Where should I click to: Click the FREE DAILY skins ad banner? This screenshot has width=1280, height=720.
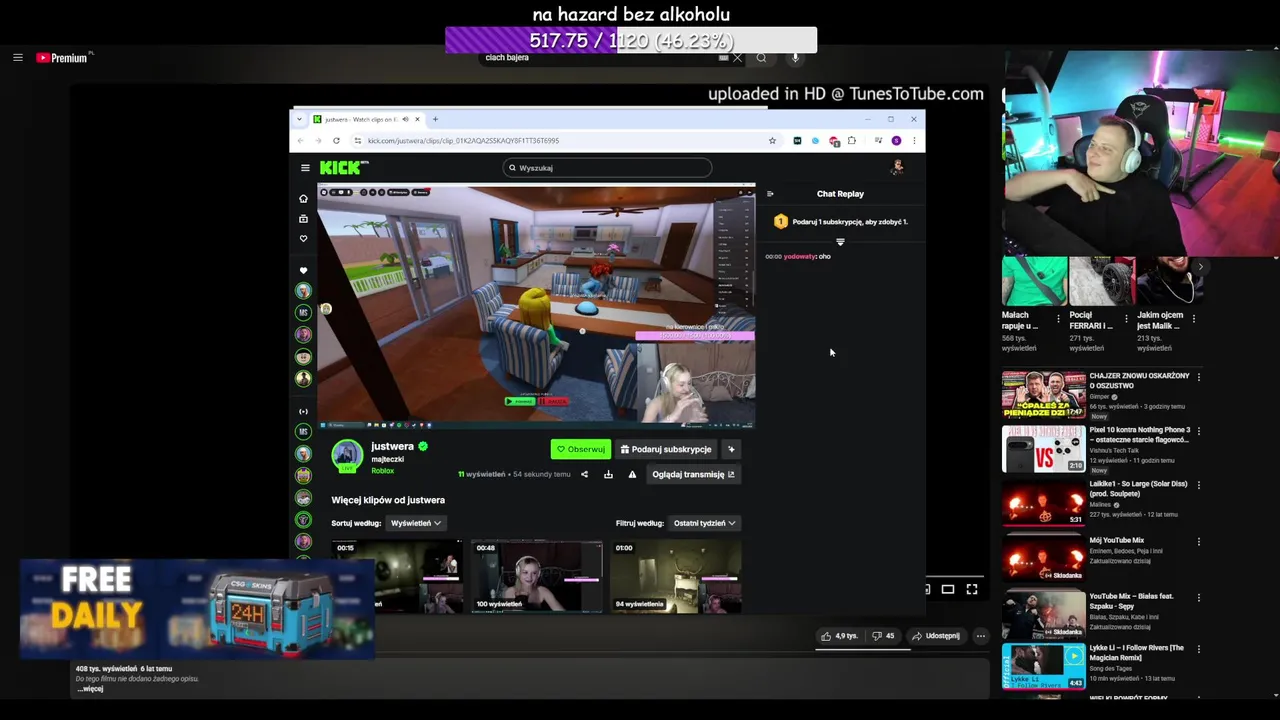(197, 609)
